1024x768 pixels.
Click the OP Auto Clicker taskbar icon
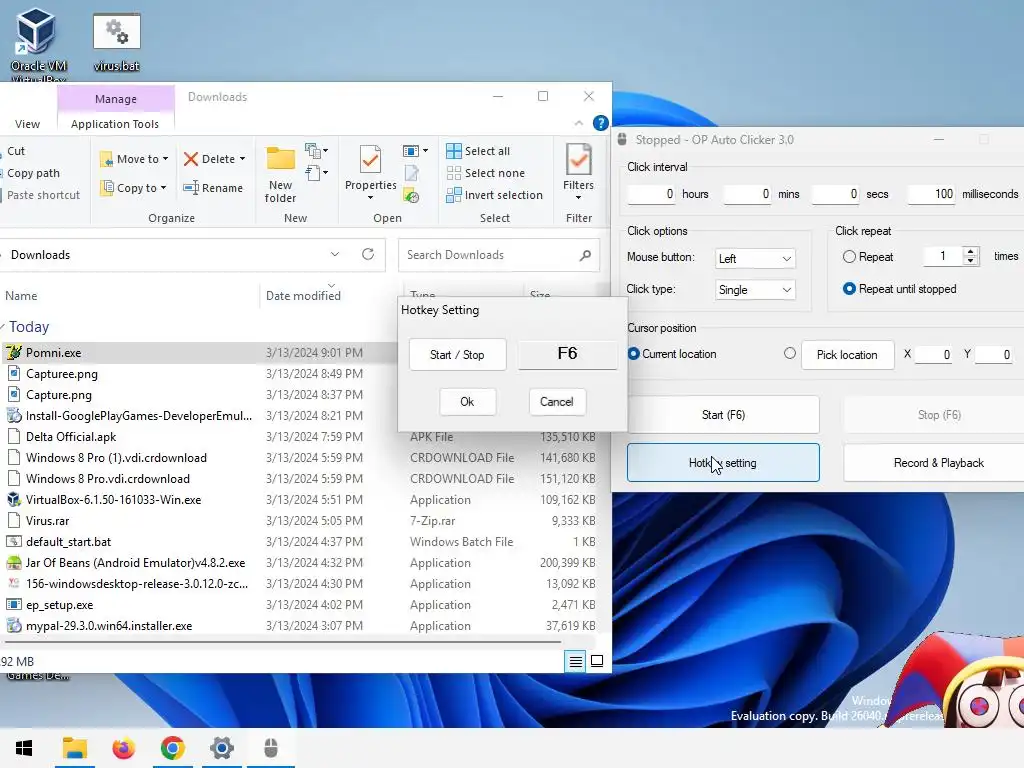(271, 748)
